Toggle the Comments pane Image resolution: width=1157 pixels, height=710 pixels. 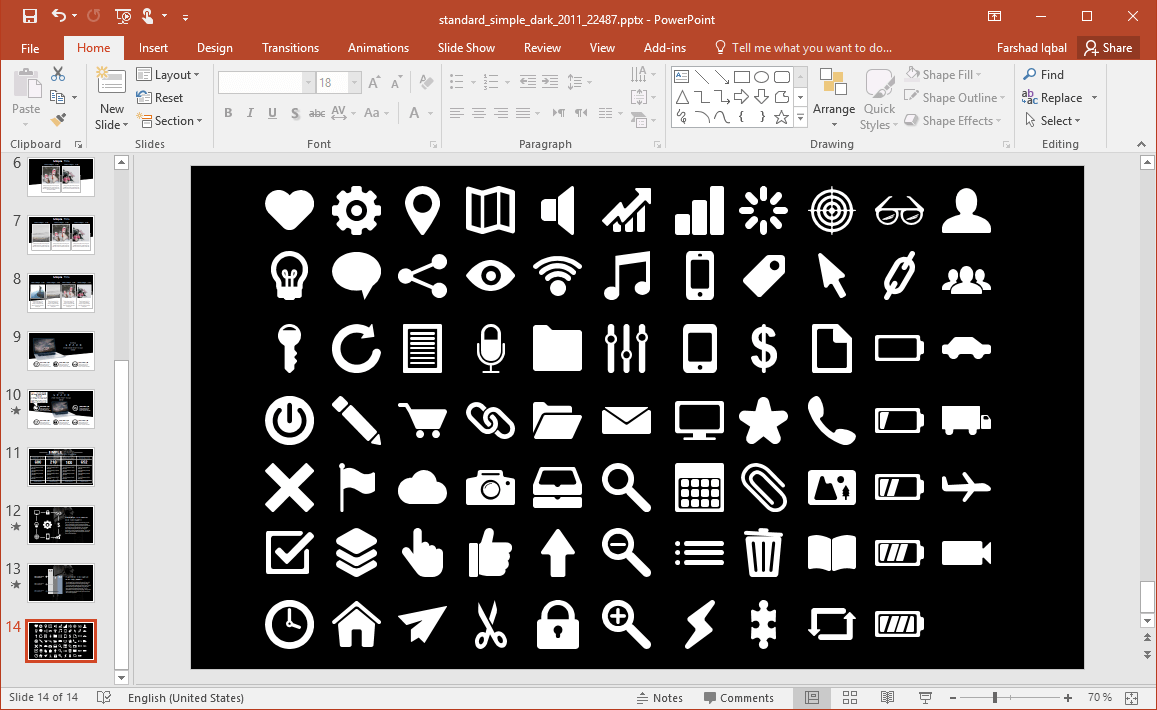point(738,697)
